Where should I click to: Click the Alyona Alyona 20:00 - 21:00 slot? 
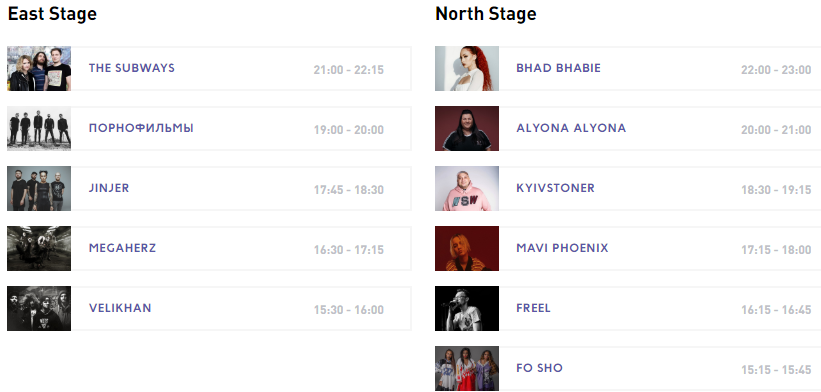click(776, 130)
